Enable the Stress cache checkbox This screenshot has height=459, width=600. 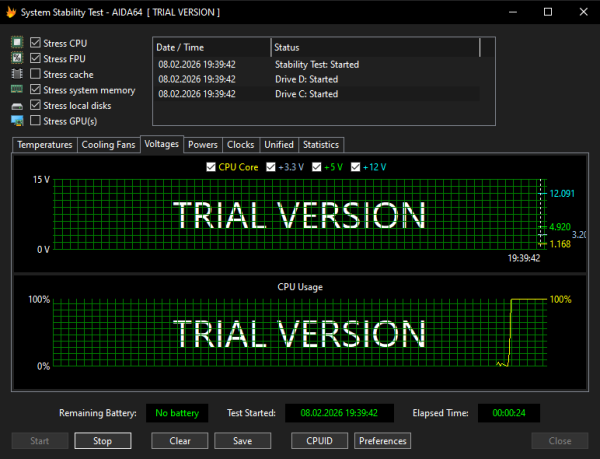tap(35, 73)
